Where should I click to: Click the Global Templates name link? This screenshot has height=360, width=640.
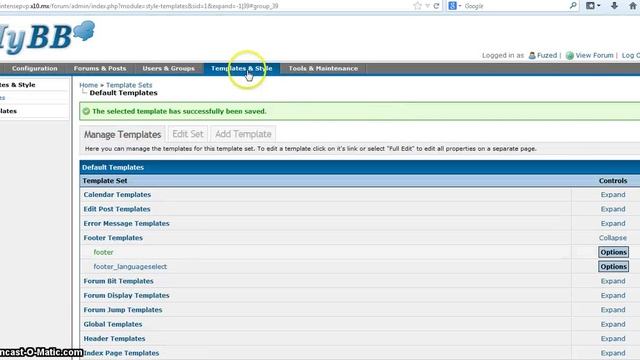[113, 324]
